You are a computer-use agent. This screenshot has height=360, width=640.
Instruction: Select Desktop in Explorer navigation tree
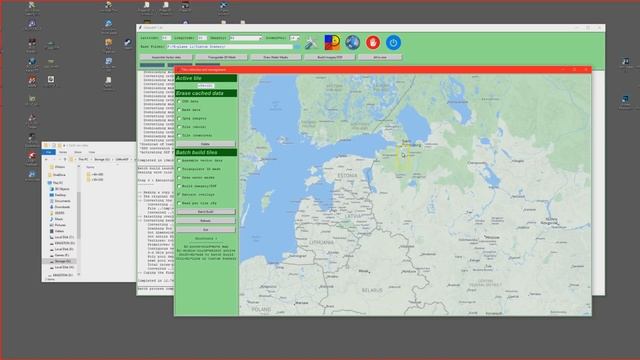(60, 195)
